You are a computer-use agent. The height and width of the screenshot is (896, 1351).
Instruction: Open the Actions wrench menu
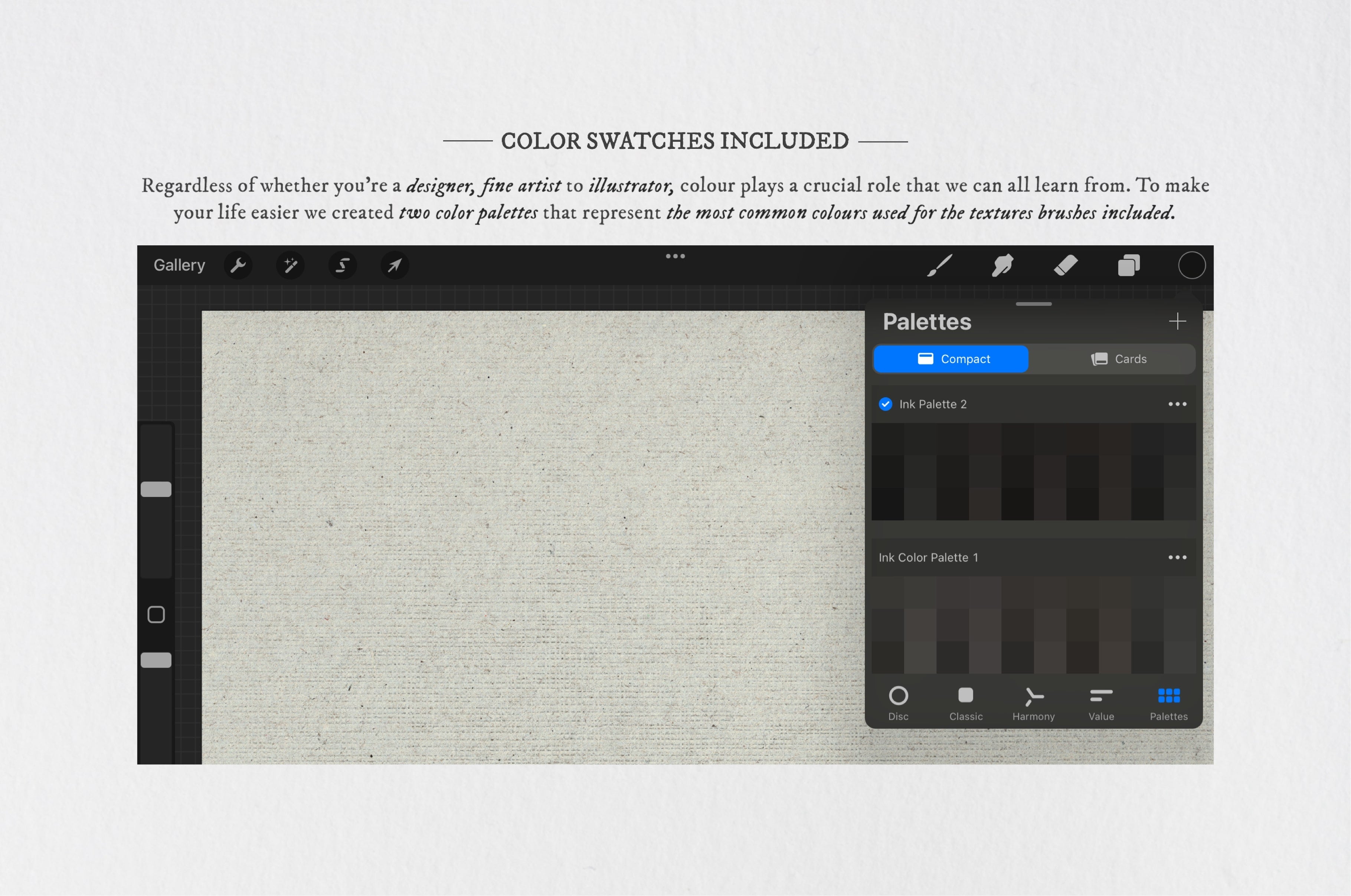click(238, 265)
